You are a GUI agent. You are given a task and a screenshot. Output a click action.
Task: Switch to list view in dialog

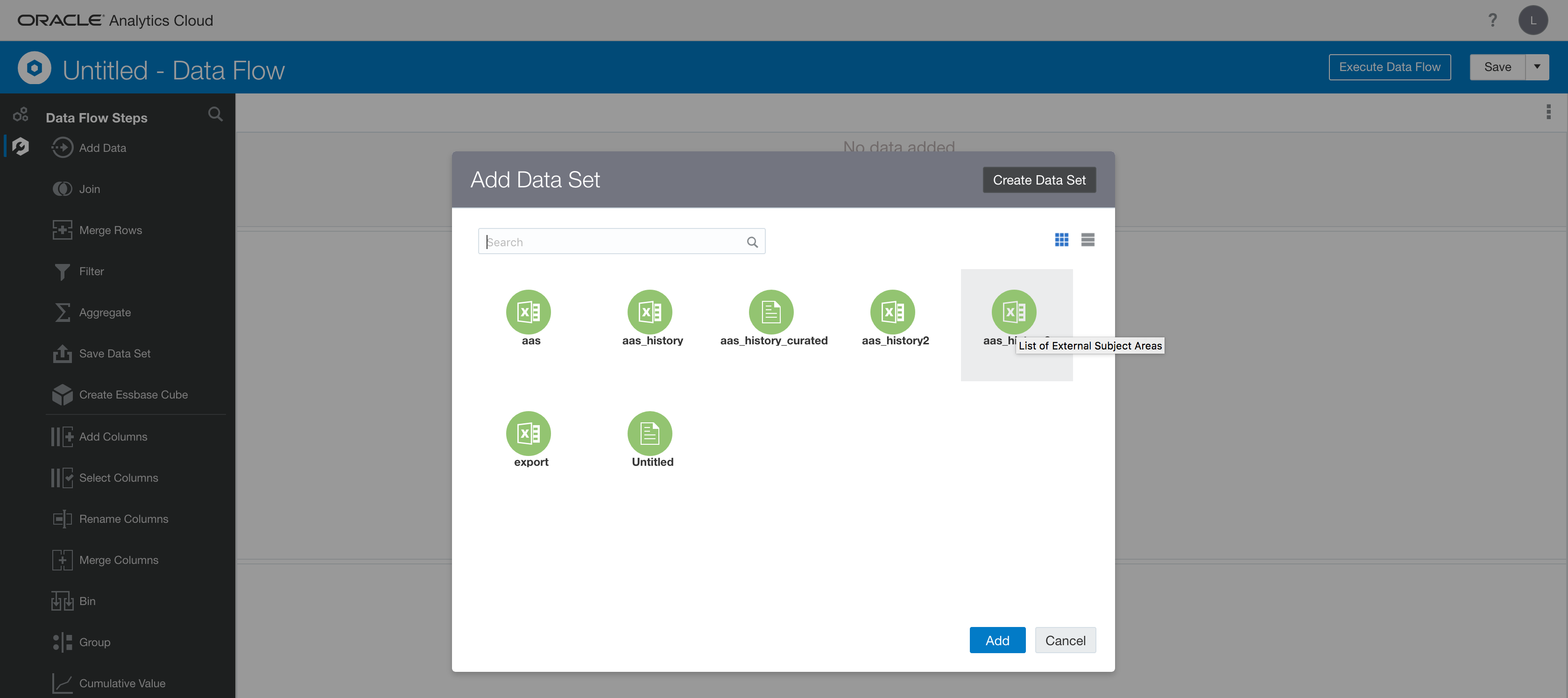click(x=1088, y=240)
